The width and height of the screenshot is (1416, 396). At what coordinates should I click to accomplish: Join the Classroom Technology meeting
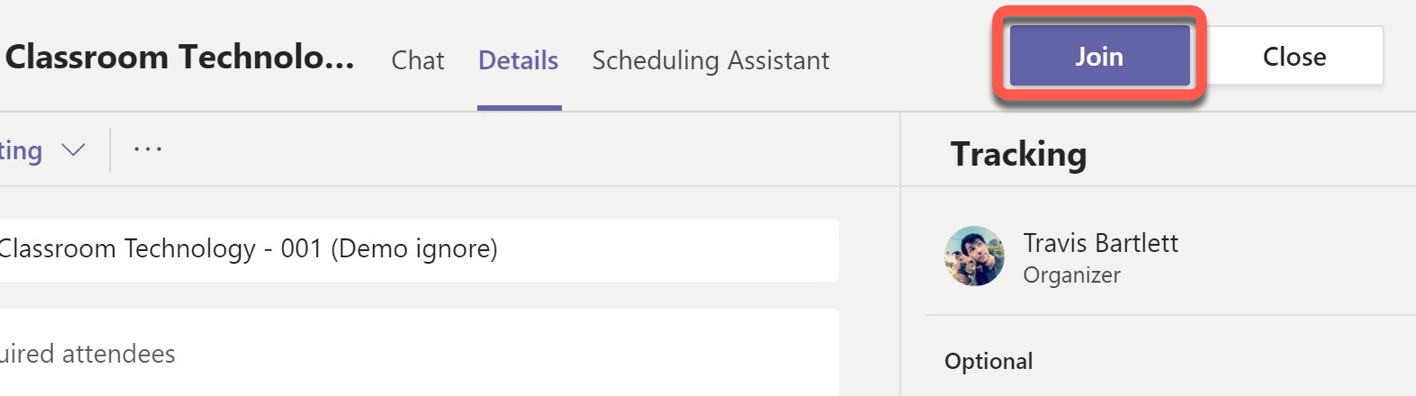tap(1099, 56)
